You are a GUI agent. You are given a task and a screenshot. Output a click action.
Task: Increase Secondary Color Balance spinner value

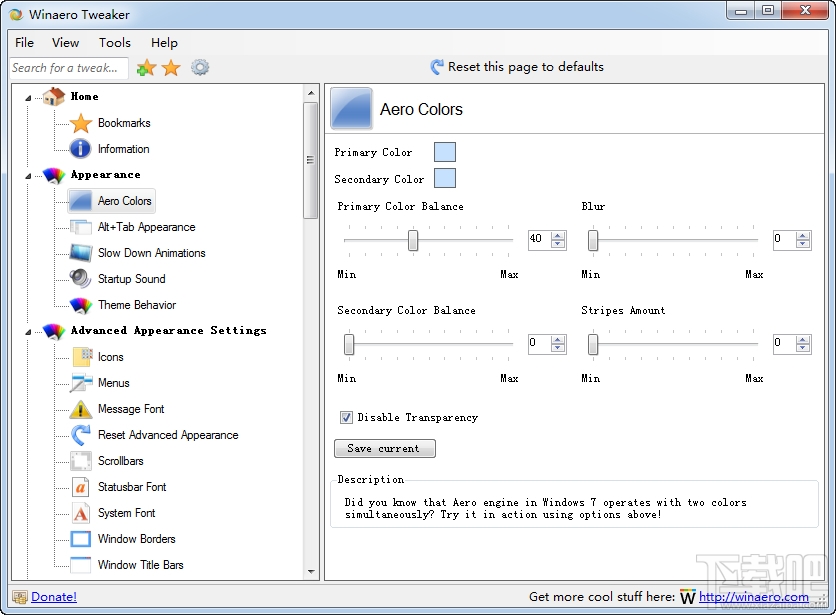pyautogui.click(x=558, y=339)
